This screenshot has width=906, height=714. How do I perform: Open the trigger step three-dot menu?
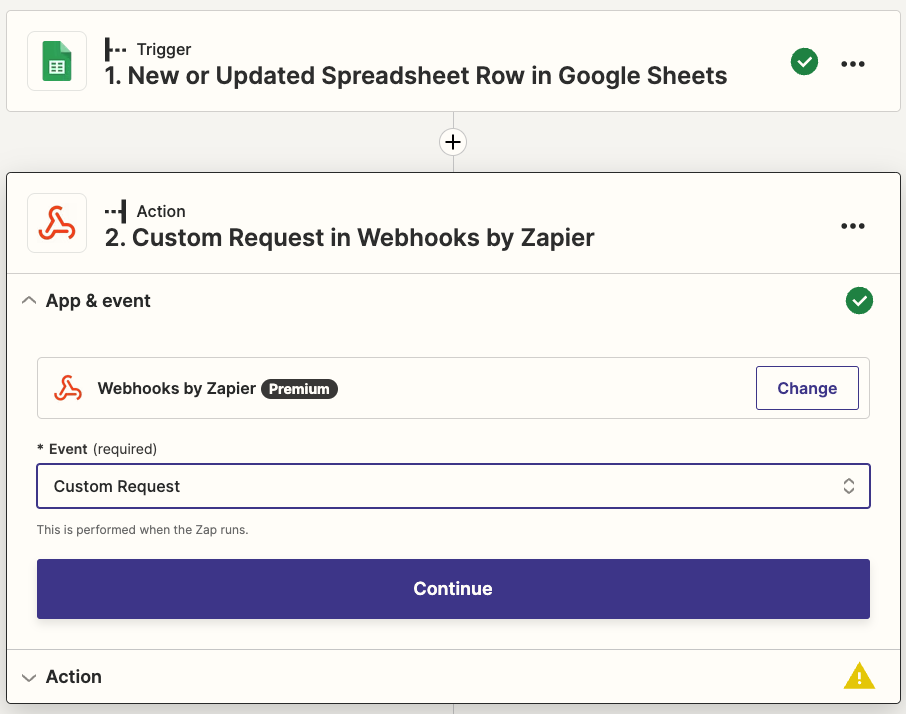tap(853, 63)
